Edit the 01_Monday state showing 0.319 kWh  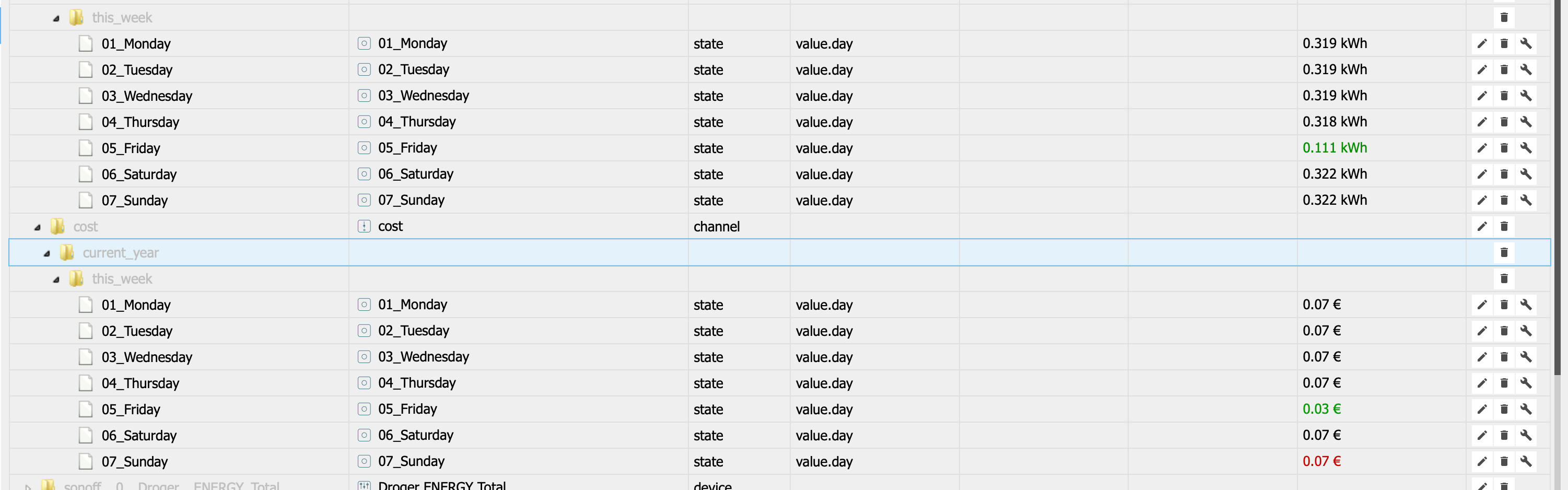[x=1482, y=44]
